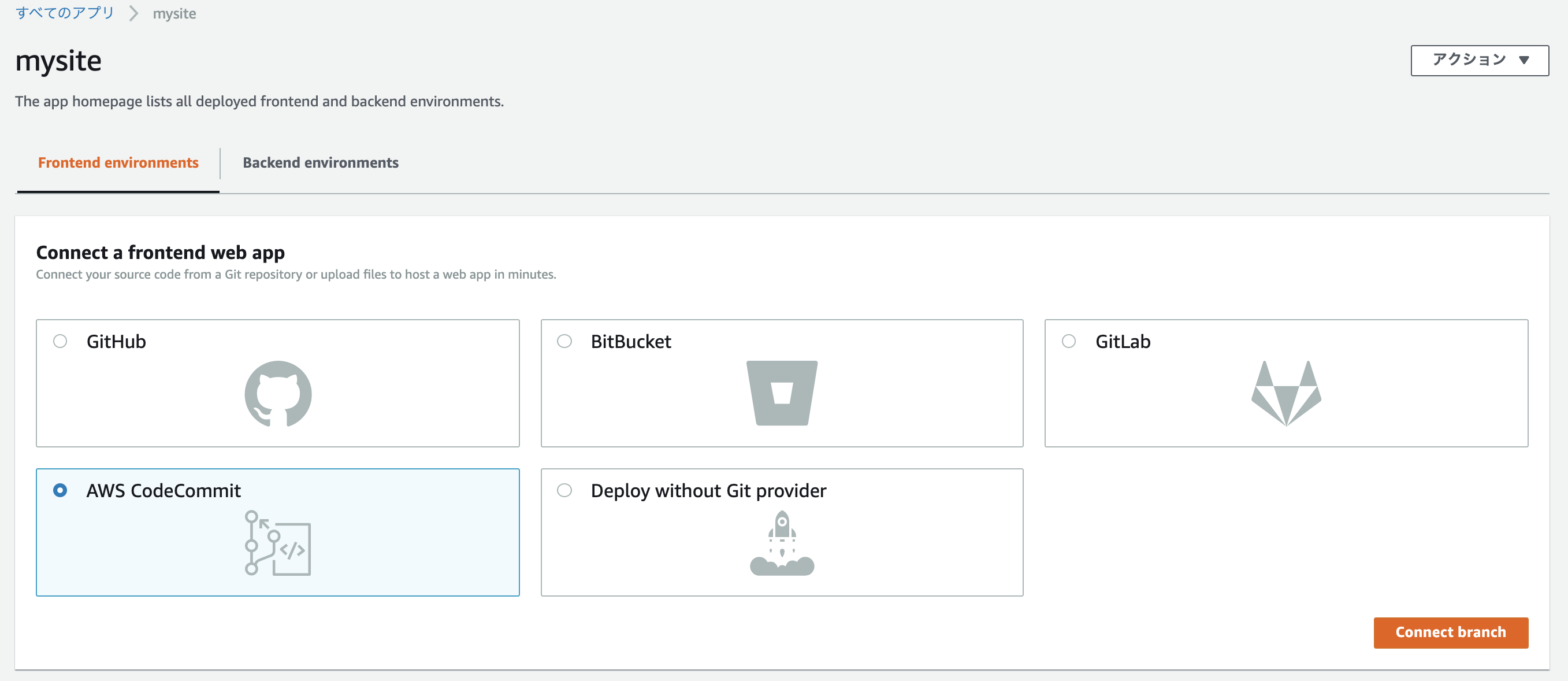Click mysite in the breadcrumb
The width and height of the screenshot is (1568, 681).
(x=174, y=13)
